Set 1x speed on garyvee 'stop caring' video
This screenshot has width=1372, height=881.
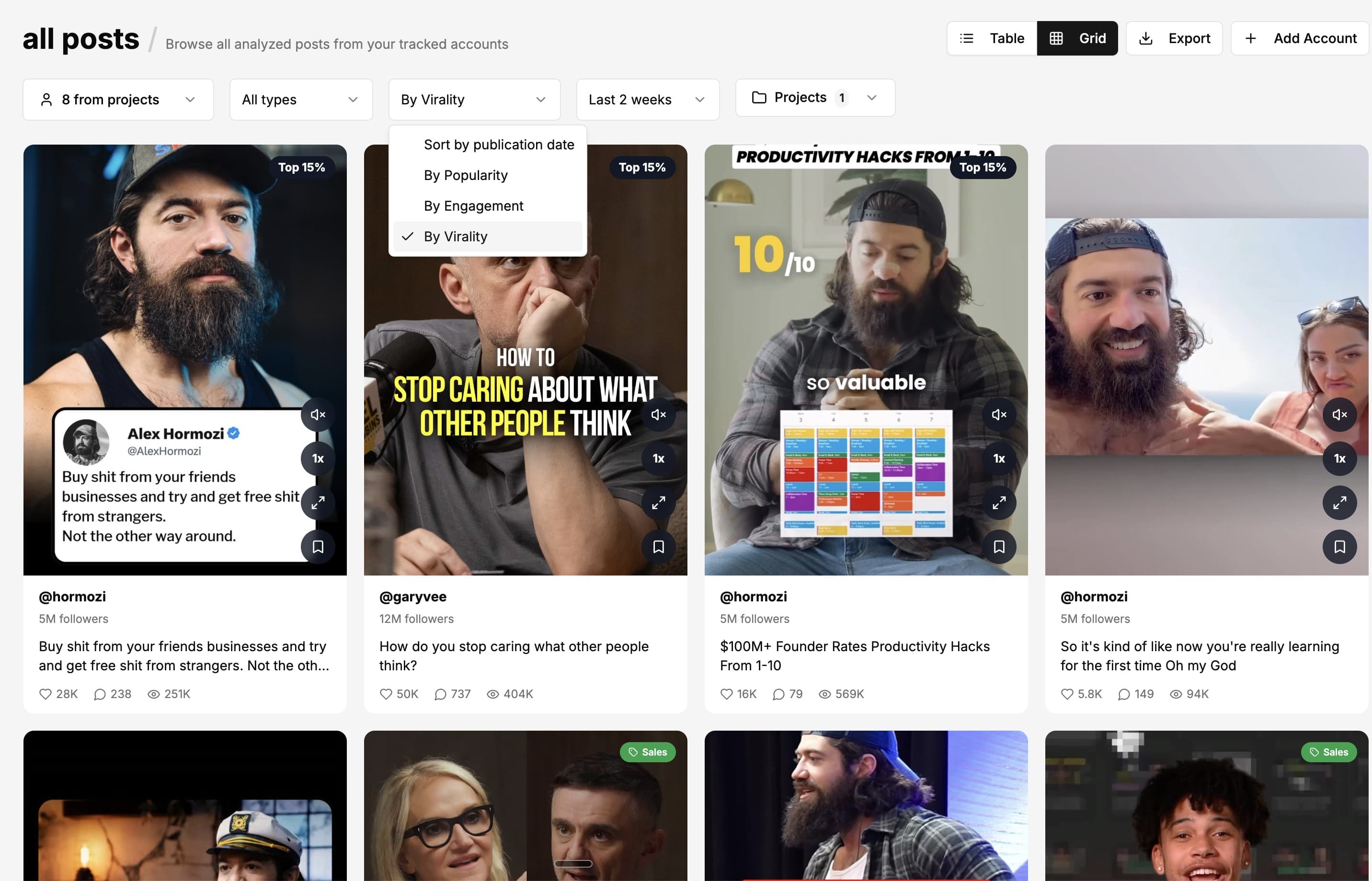tap(658, 458)
